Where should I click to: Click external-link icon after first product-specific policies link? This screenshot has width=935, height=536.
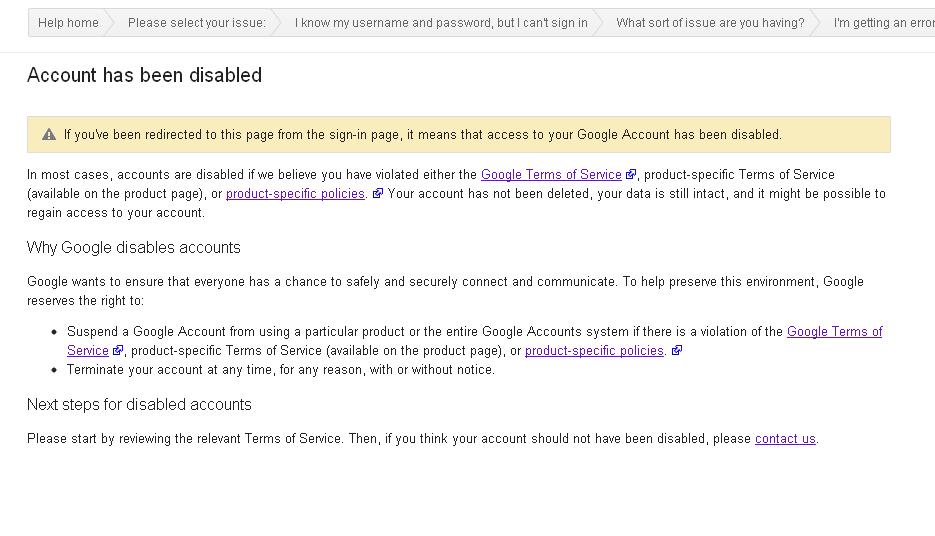pyautogui.click(x=378, y=194)
